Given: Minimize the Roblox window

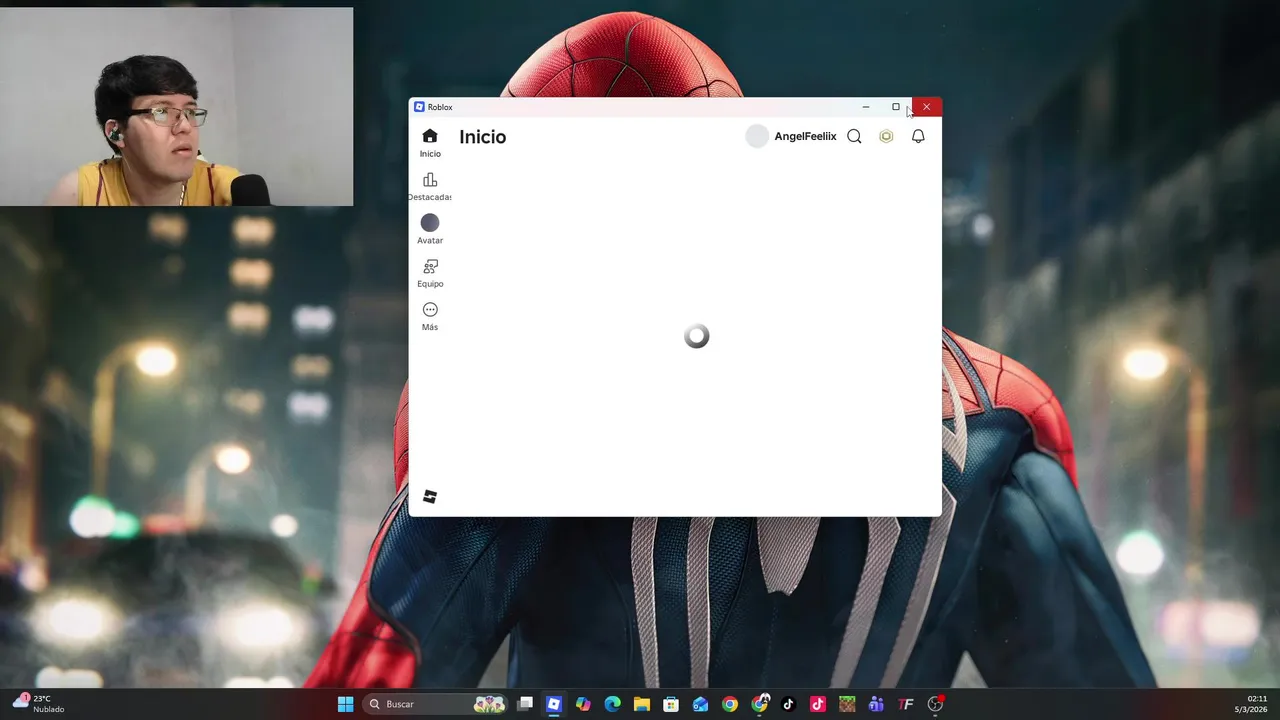Looking at the screenshot, I should click(866, 107).
